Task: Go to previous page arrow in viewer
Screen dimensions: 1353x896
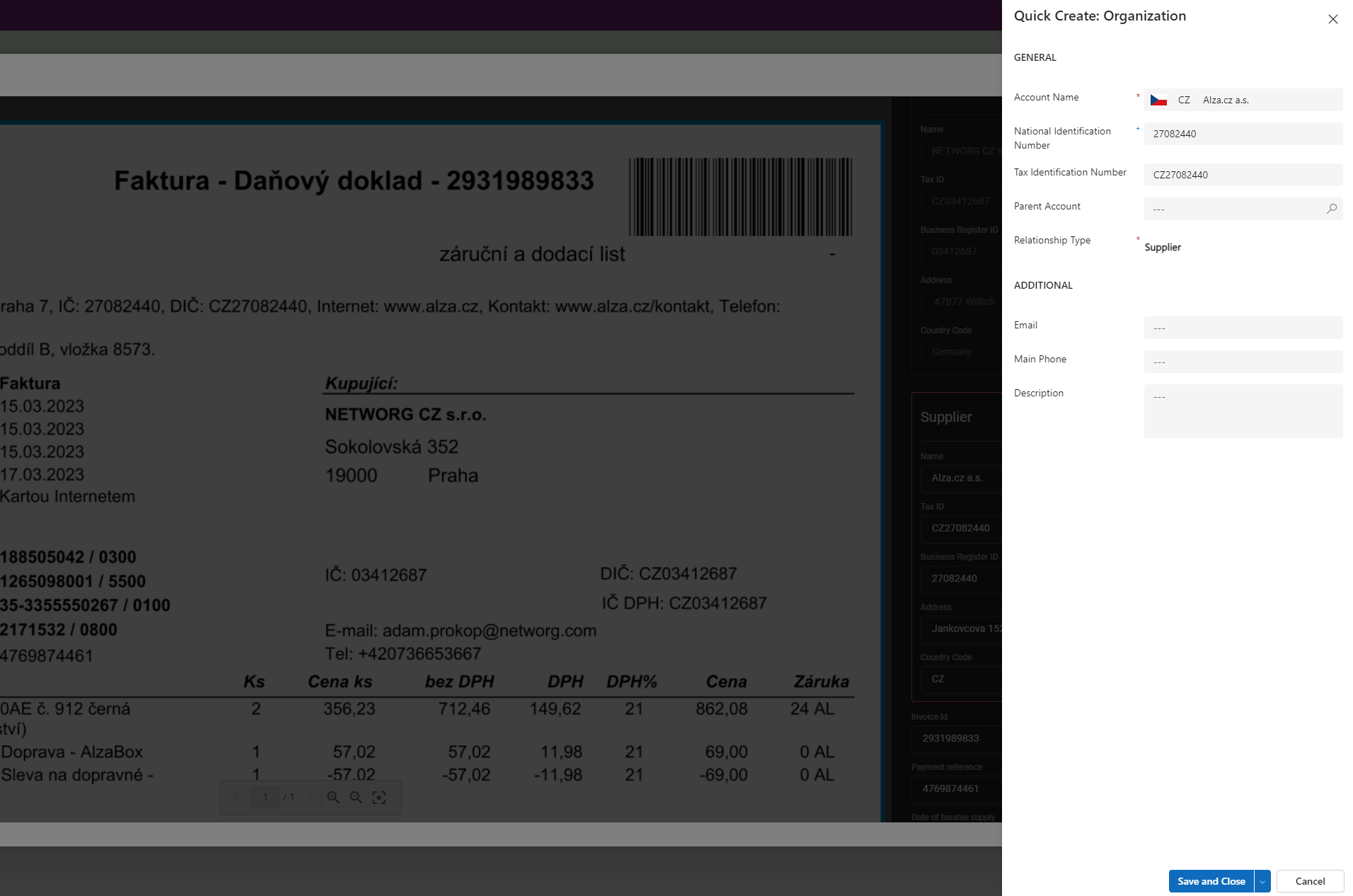Action: click(x=237, y=798)
